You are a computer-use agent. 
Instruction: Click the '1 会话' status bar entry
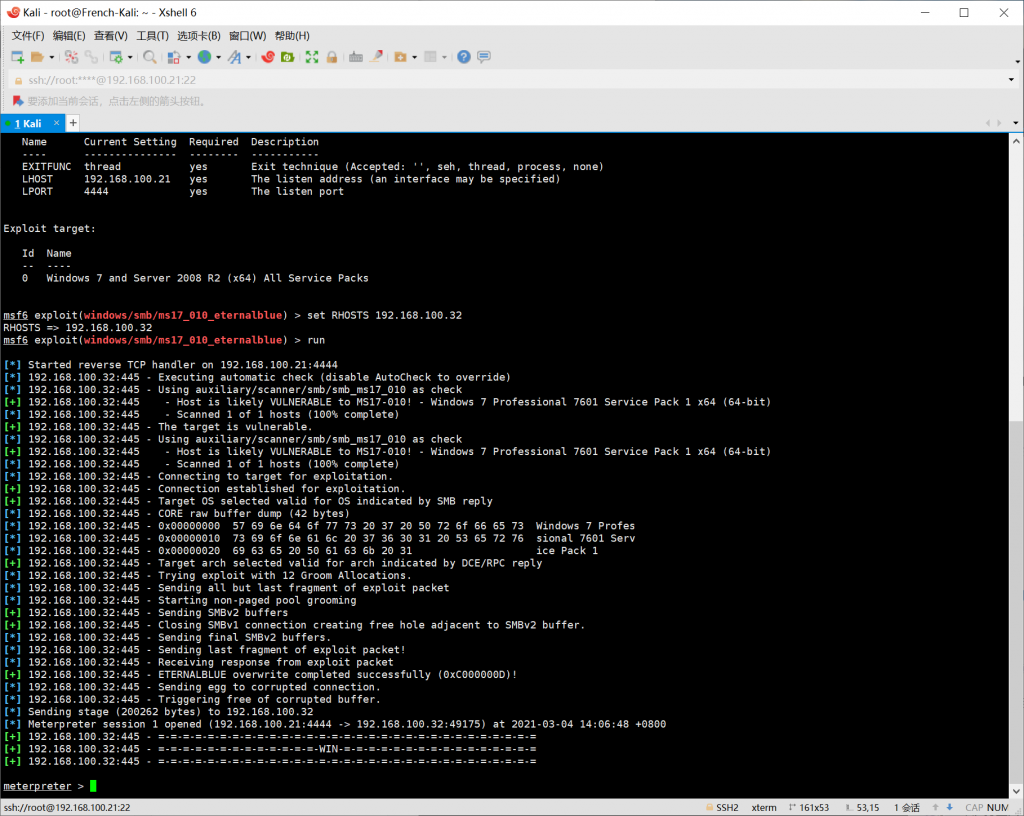coord(906,808)
